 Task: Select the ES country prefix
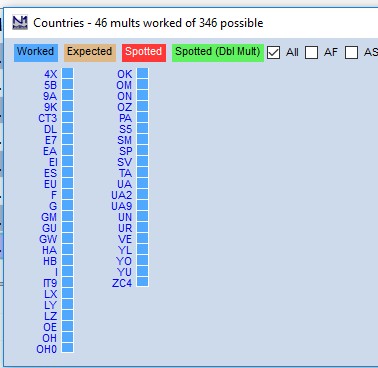[x=50, y=173]
